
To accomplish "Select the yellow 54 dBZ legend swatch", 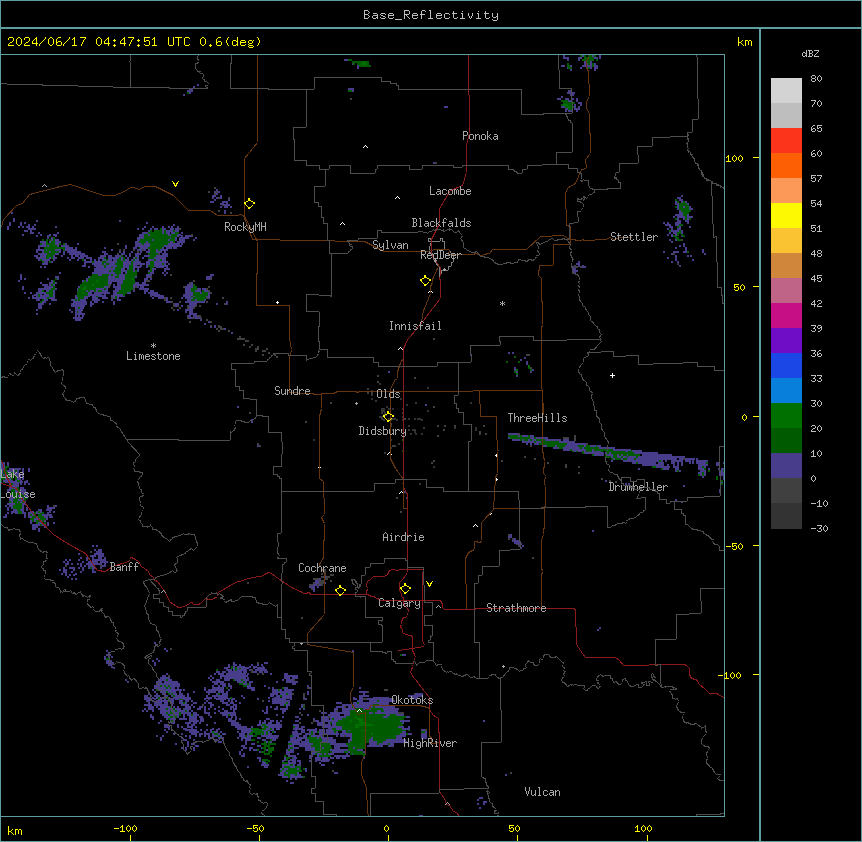I will click(786, 215).
